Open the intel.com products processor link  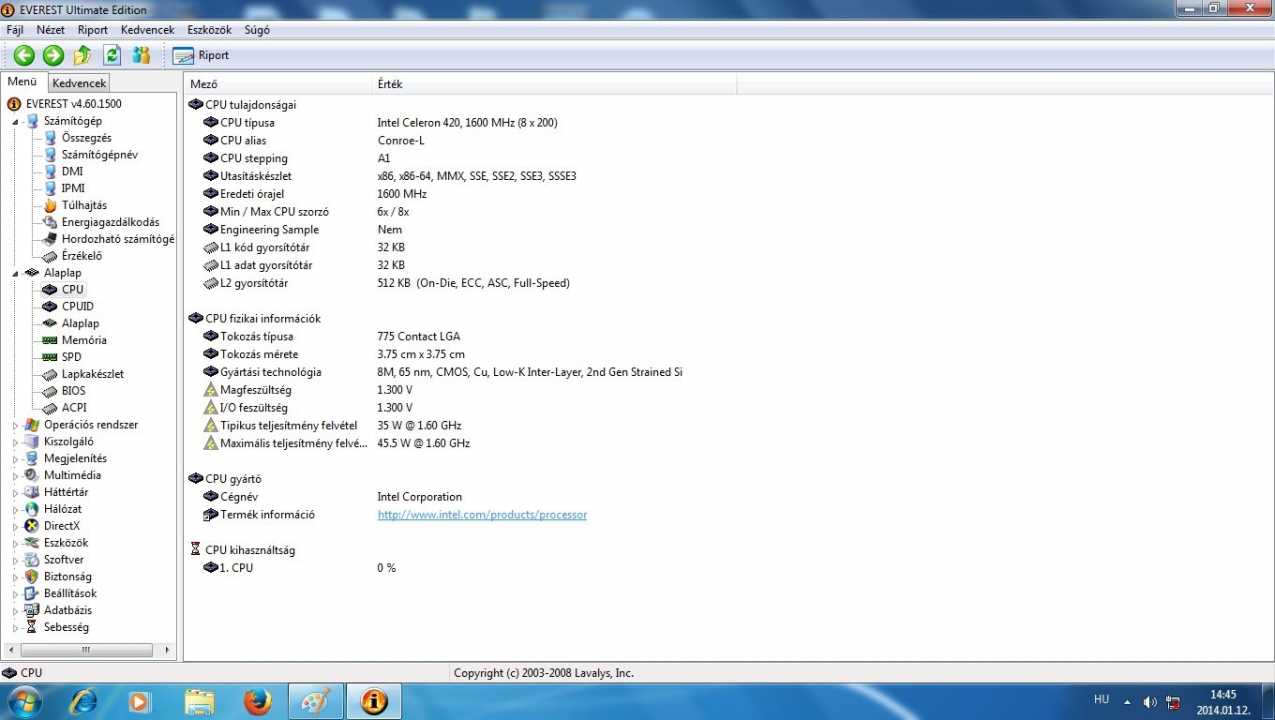pyautogui.click(x=482, y=515)
